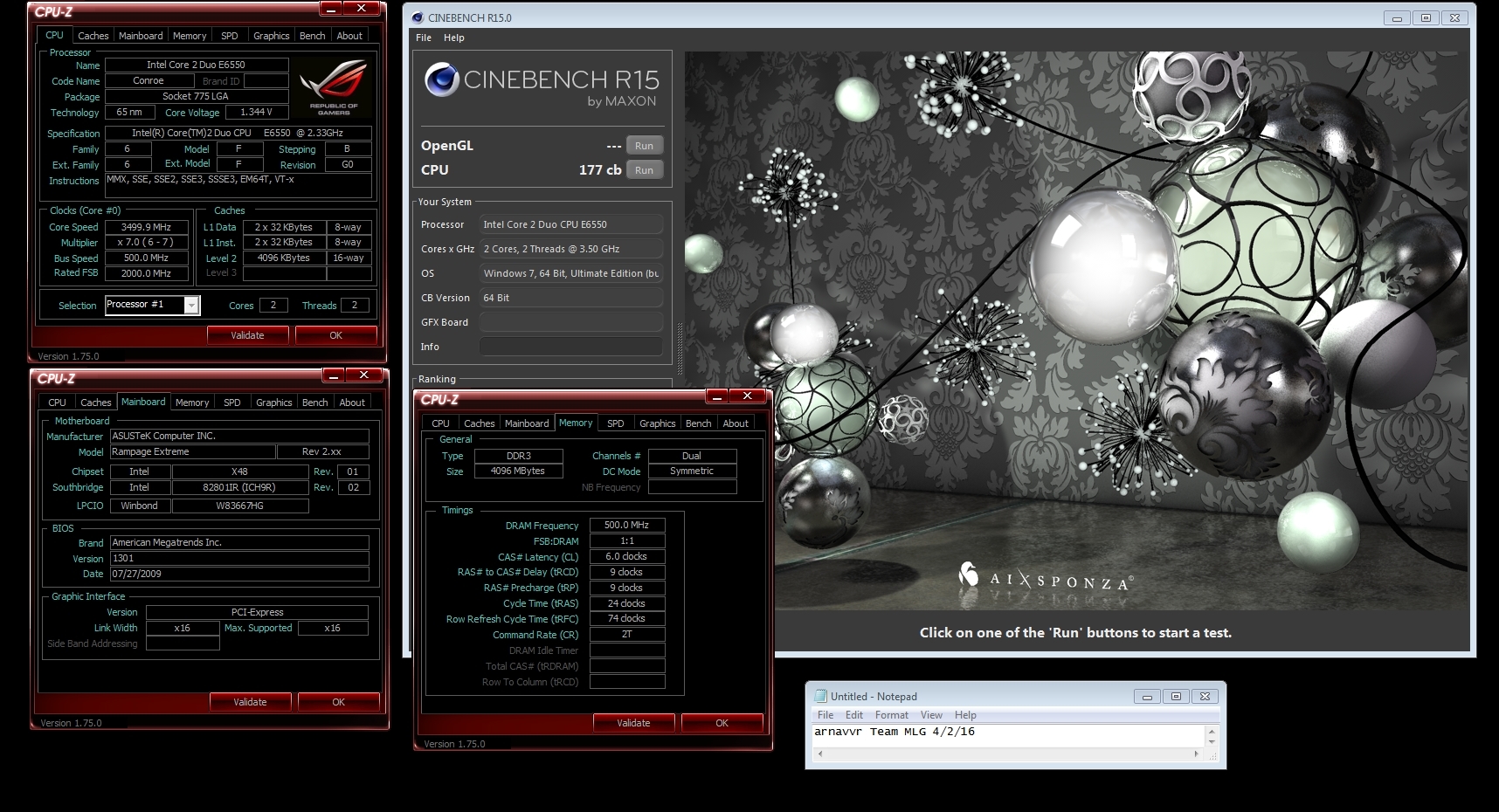
Task: Open Notepad Format menu
Action: [892, 714]
